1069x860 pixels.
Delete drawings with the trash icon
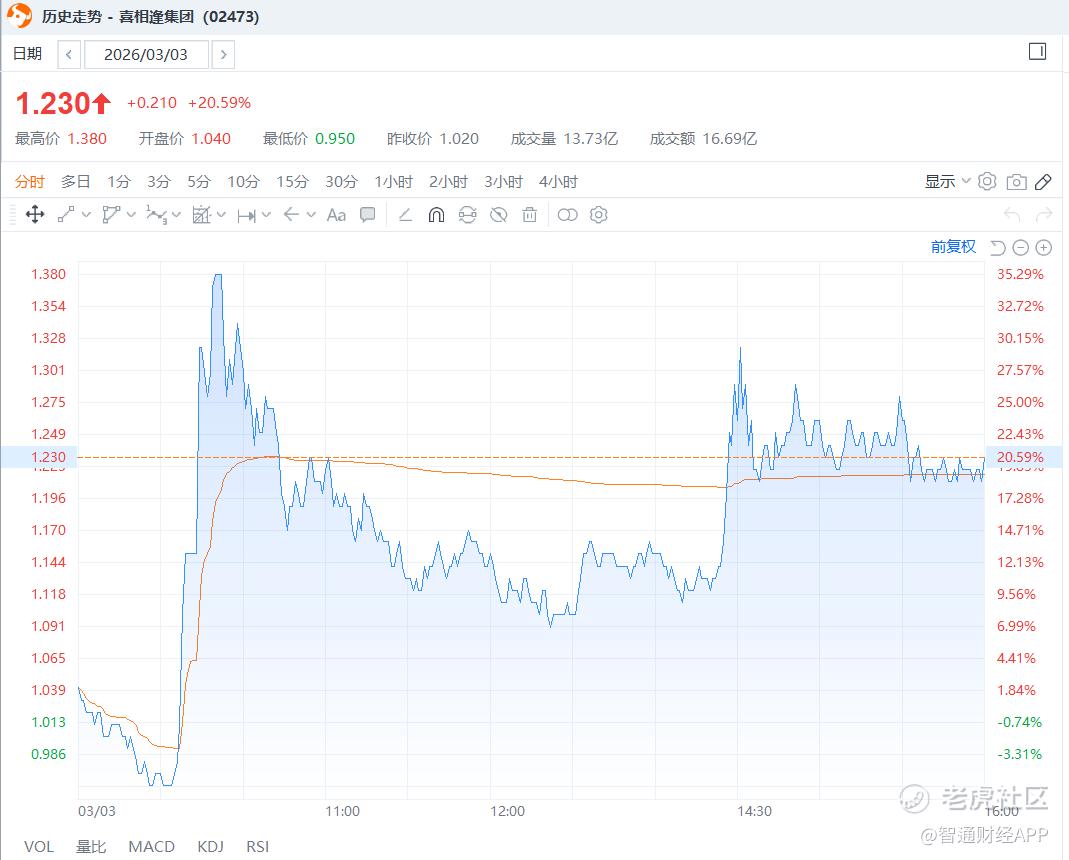point(530,214)
